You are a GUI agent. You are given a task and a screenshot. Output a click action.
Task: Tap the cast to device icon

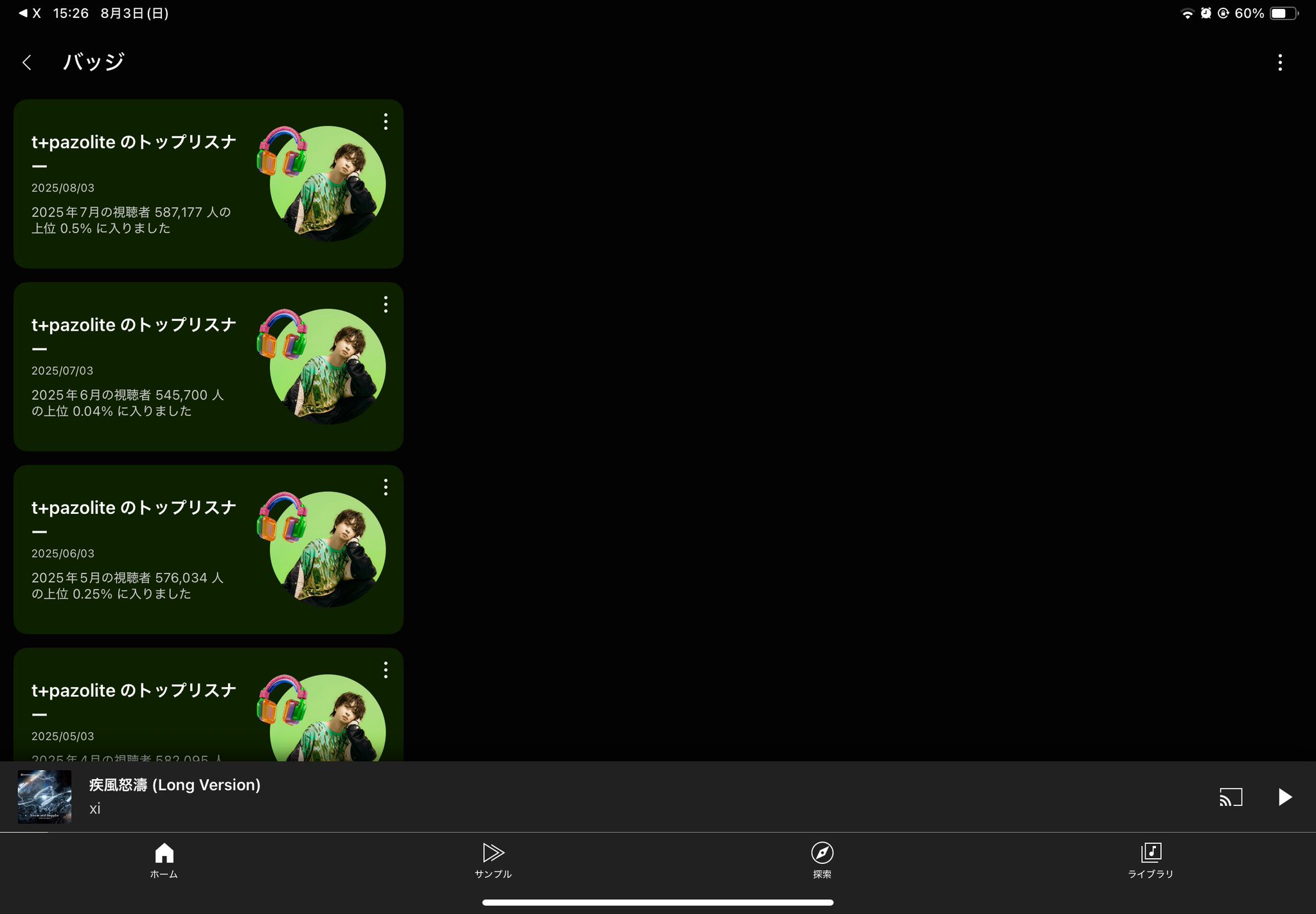(x=1231, y=797)
